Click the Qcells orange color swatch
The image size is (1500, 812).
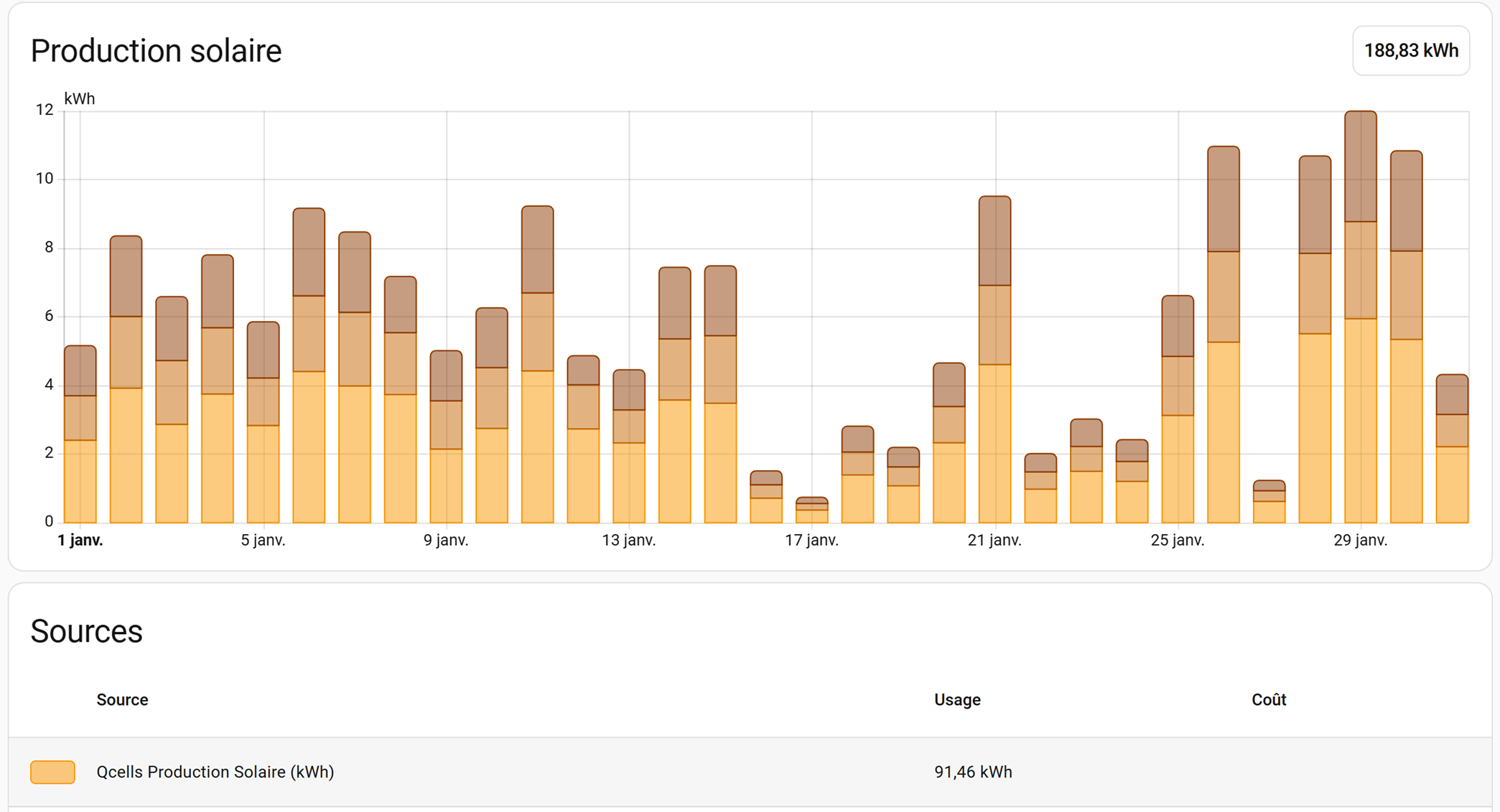click(52, 772)
